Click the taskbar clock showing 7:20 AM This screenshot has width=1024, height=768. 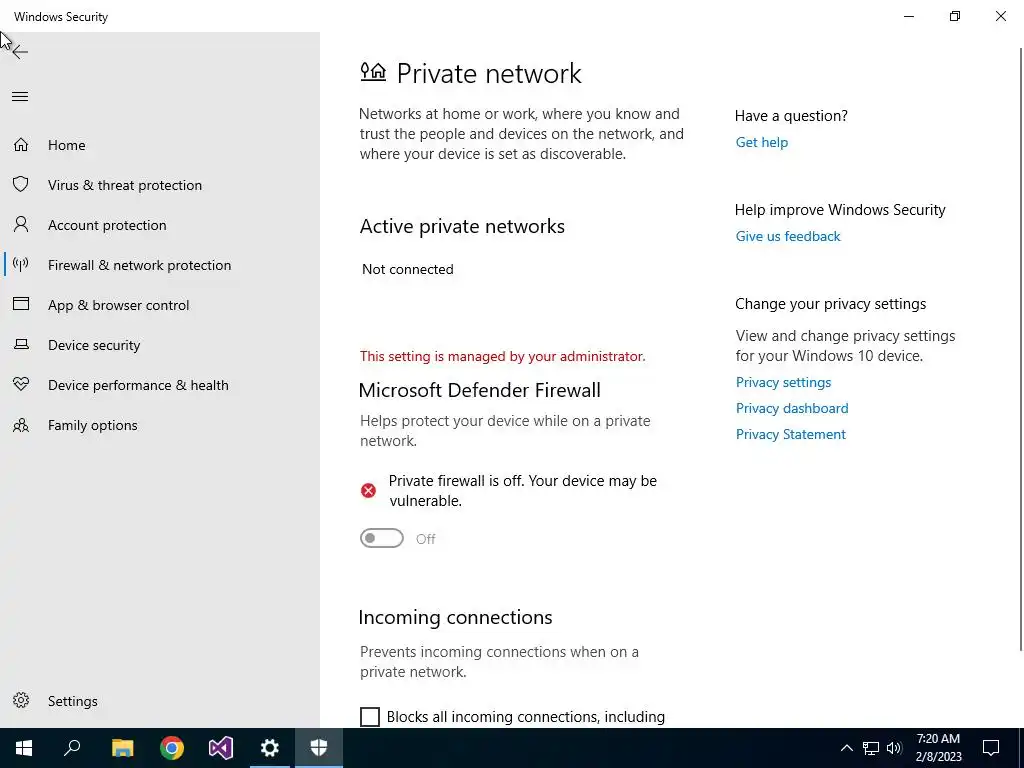coord(938,748)
